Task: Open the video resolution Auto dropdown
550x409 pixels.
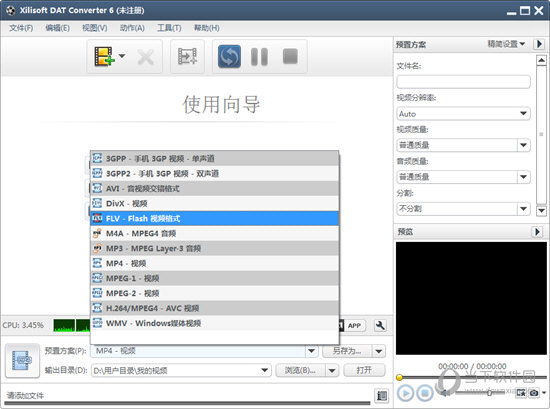Action: click(x=463, y=114)
